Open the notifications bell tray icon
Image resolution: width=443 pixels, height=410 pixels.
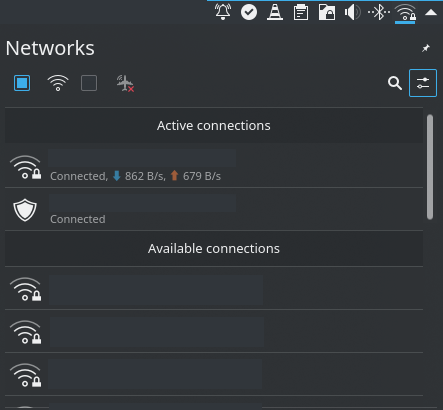click(223, 12)
